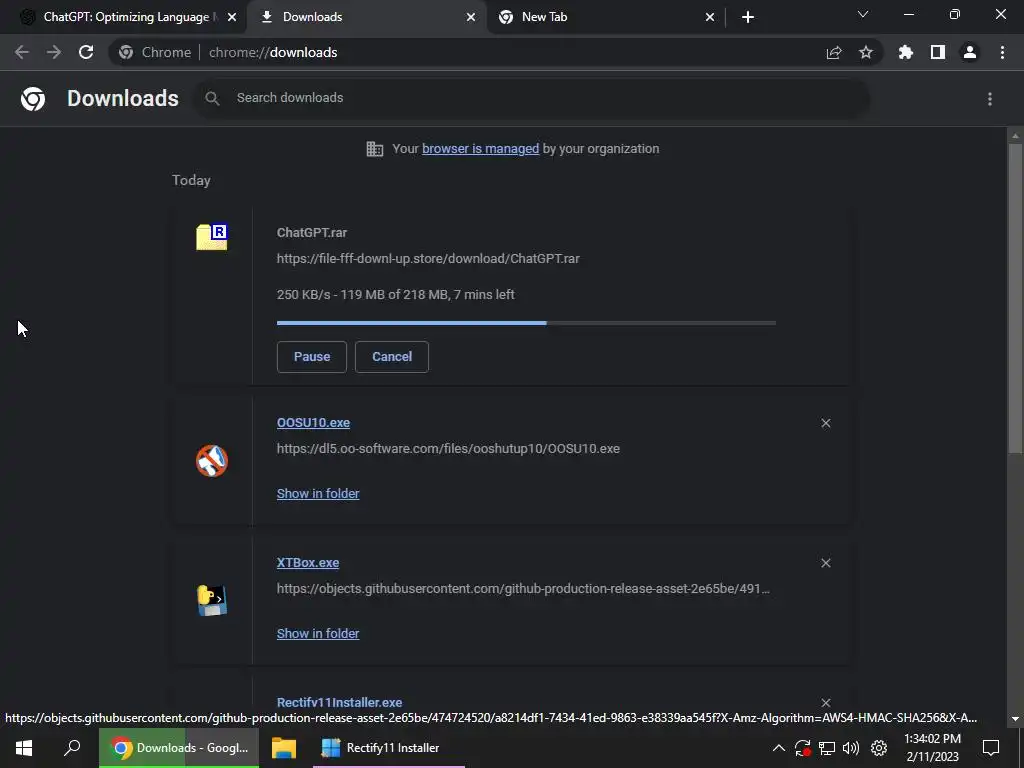This screenshot has width=1024, height=768.
Task: Reload the Downloads page
Action: click(86, 52)
